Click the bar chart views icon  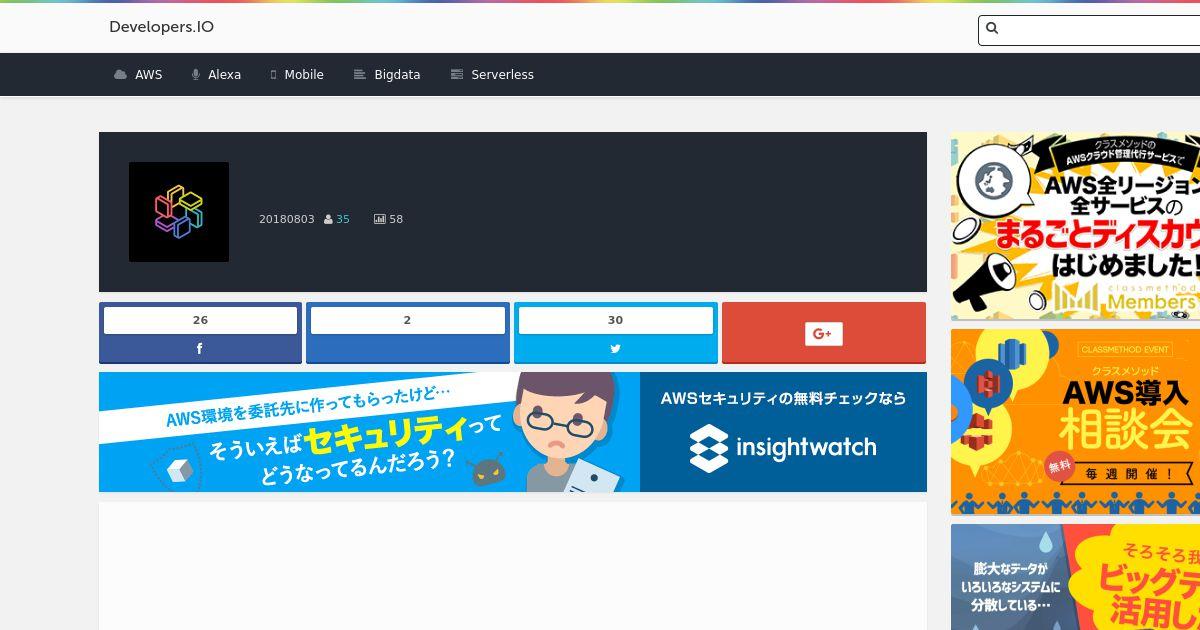pyautogui.click(x=380, y=219)
